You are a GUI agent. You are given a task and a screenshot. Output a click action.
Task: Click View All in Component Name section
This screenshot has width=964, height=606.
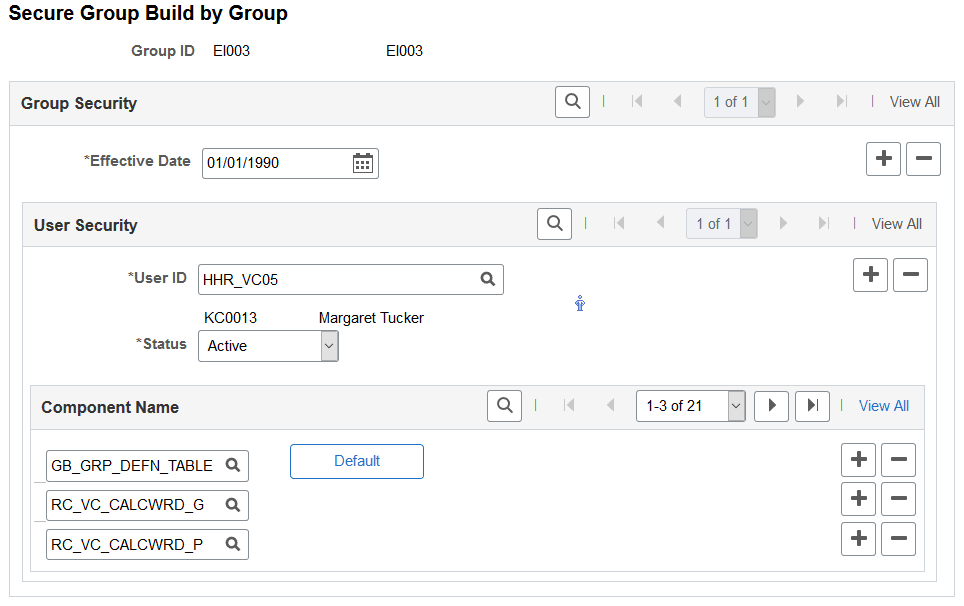tap(883, 405)
